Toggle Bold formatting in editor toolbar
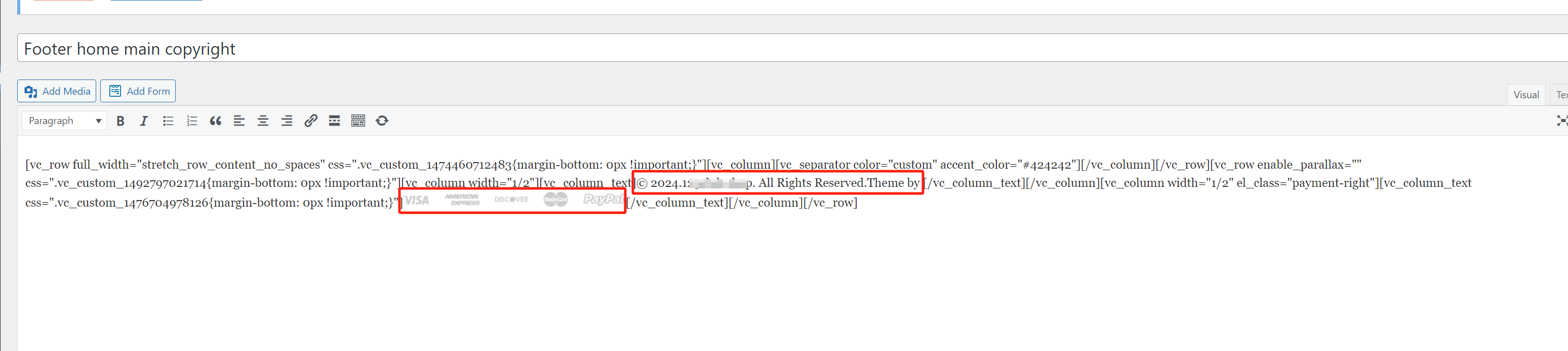Screen dimensions: 1568x351 120,121
